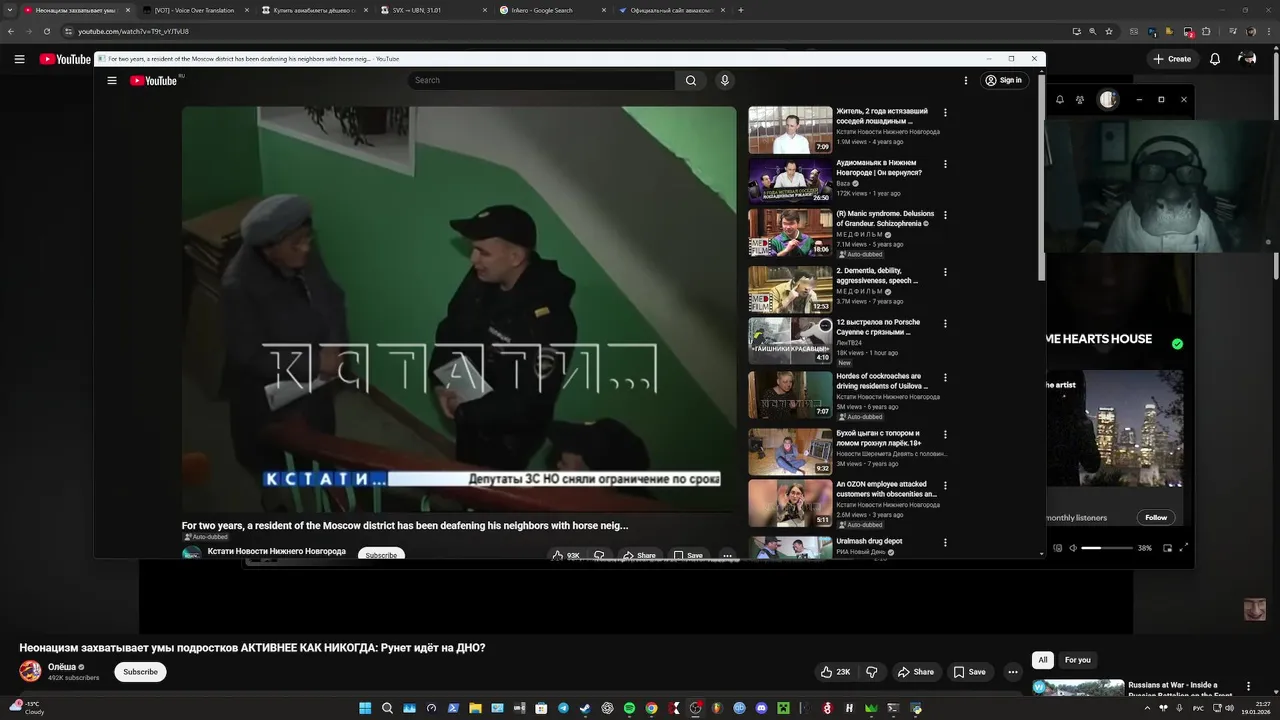Open more actions ellipsis under inner video
This screenshot has height=720, width=1280.
(728, 555)
